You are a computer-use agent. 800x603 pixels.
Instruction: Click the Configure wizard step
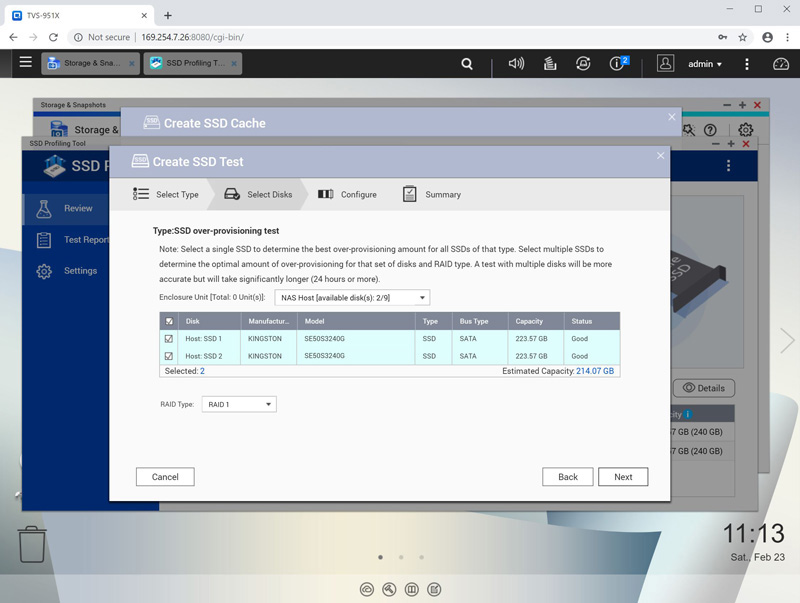tap(347, 194)
